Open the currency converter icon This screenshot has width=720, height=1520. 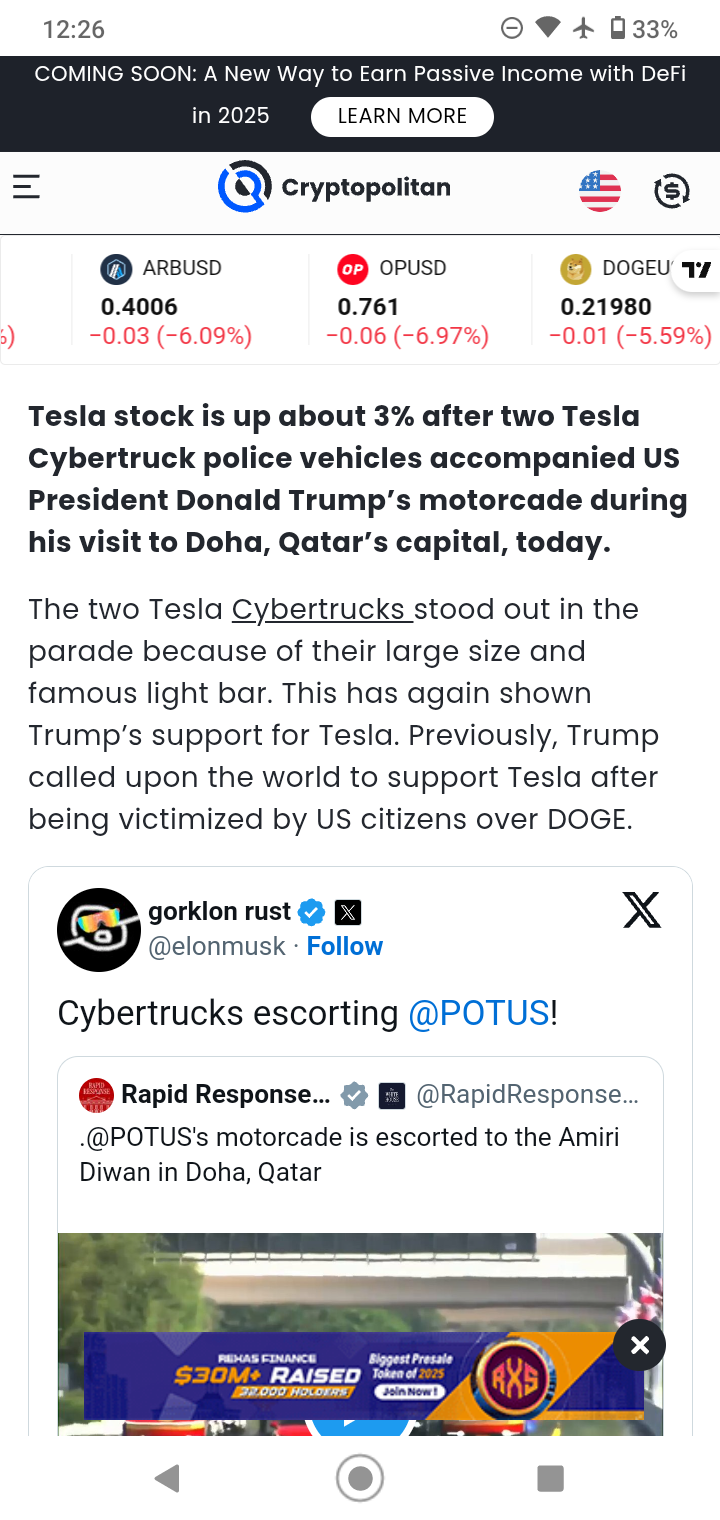(x=671, y=190)
